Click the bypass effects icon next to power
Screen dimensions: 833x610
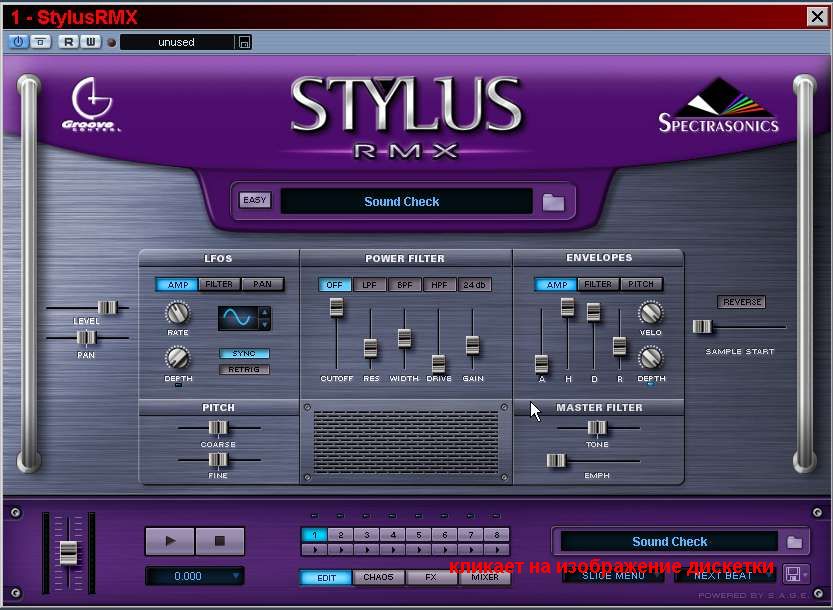(x=40, y=41)
